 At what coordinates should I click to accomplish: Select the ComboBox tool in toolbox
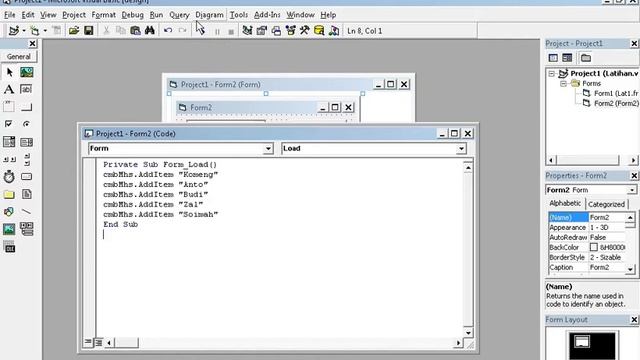[x=9, y=142]
